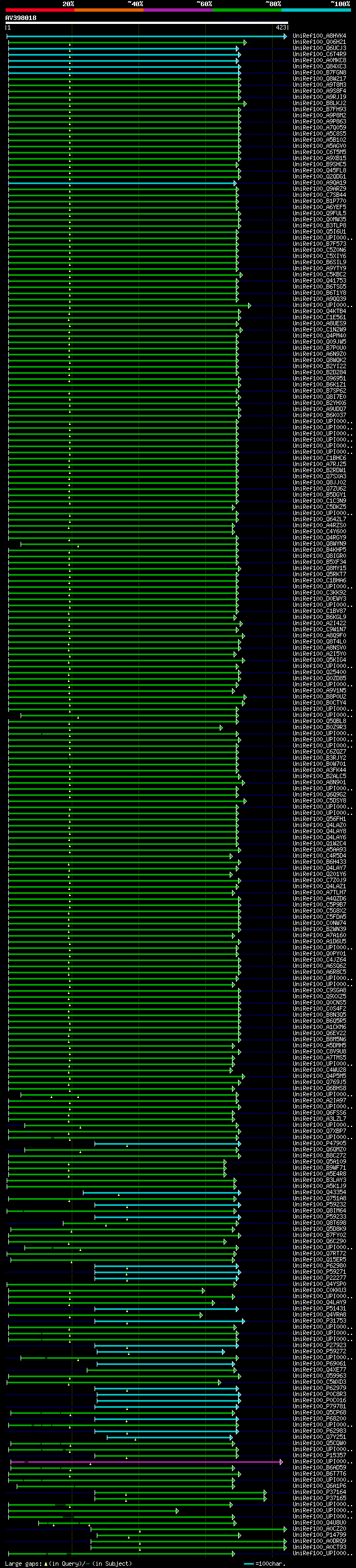Click the UniRef100_Q1W2C4 label
Image resolution: width=356 pixels, height=1568 pixels.
319,843
